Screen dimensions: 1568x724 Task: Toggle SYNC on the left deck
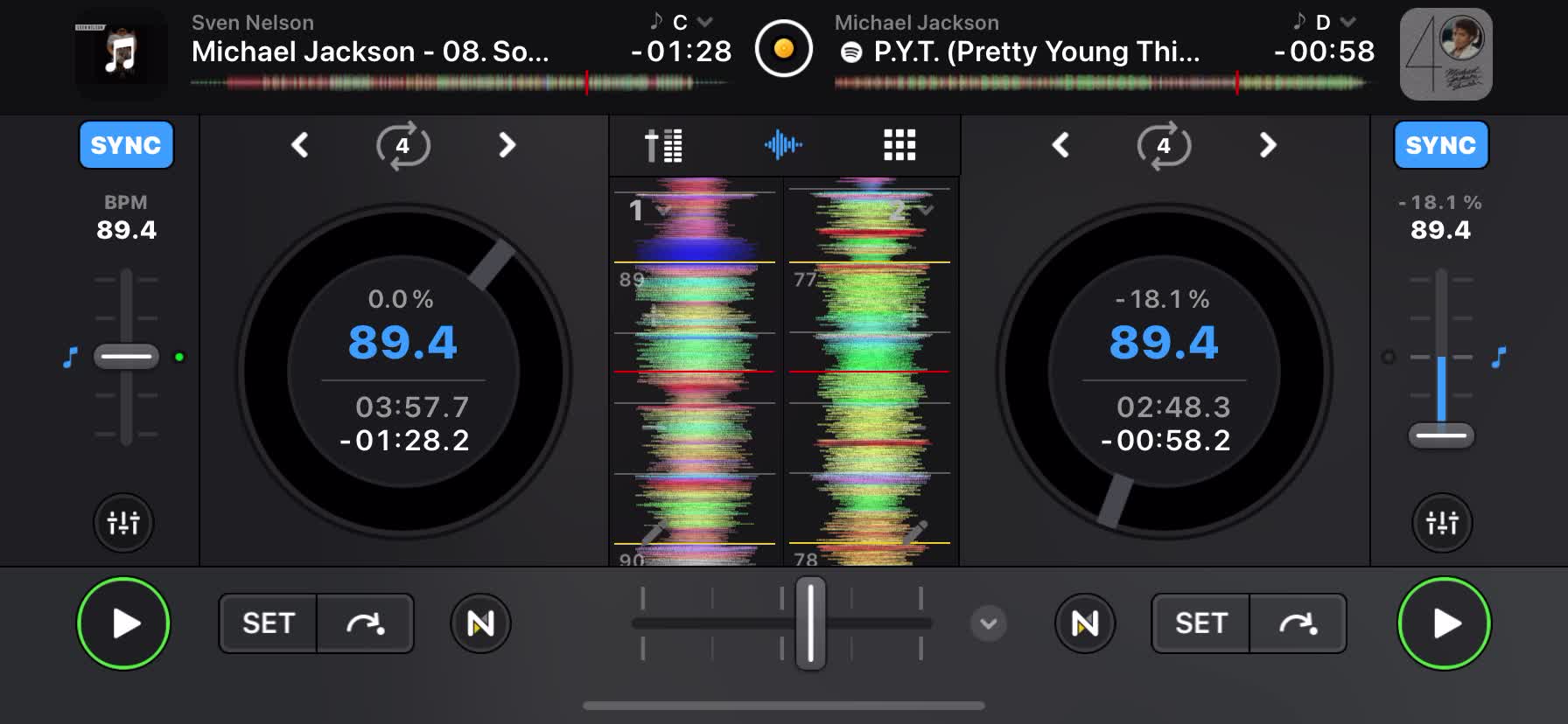pyautogui.click(x=126, y=145)
